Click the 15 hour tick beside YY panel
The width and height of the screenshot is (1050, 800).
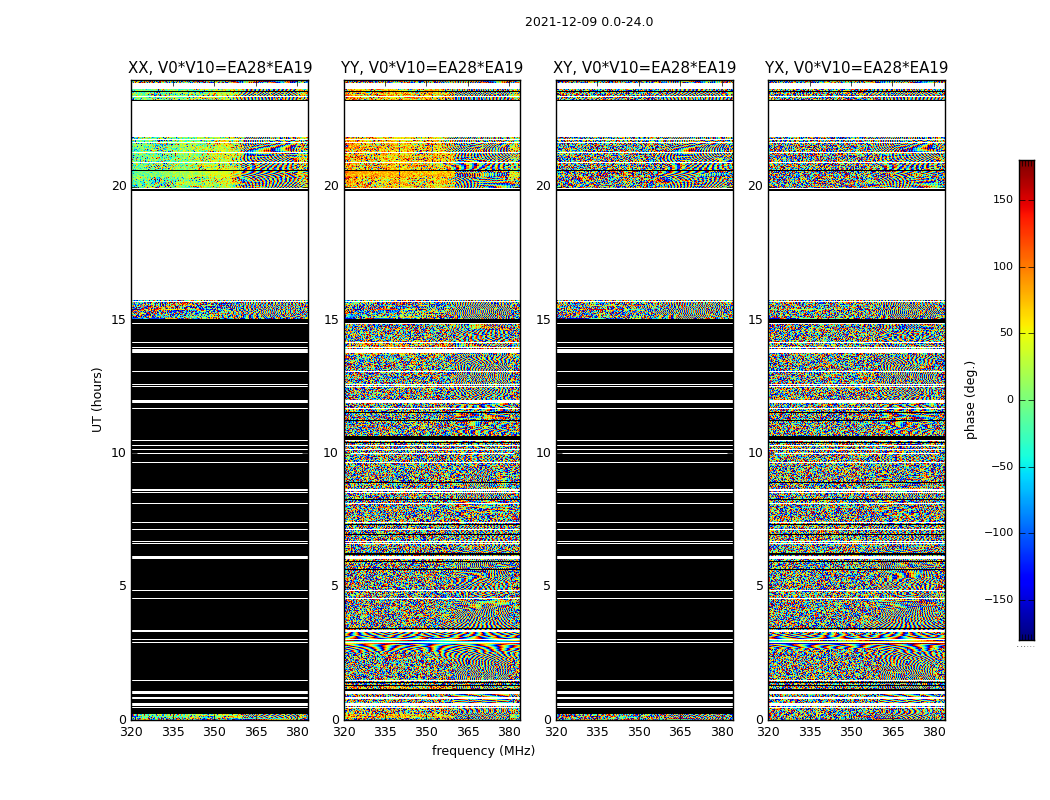(x=331, y=320)
